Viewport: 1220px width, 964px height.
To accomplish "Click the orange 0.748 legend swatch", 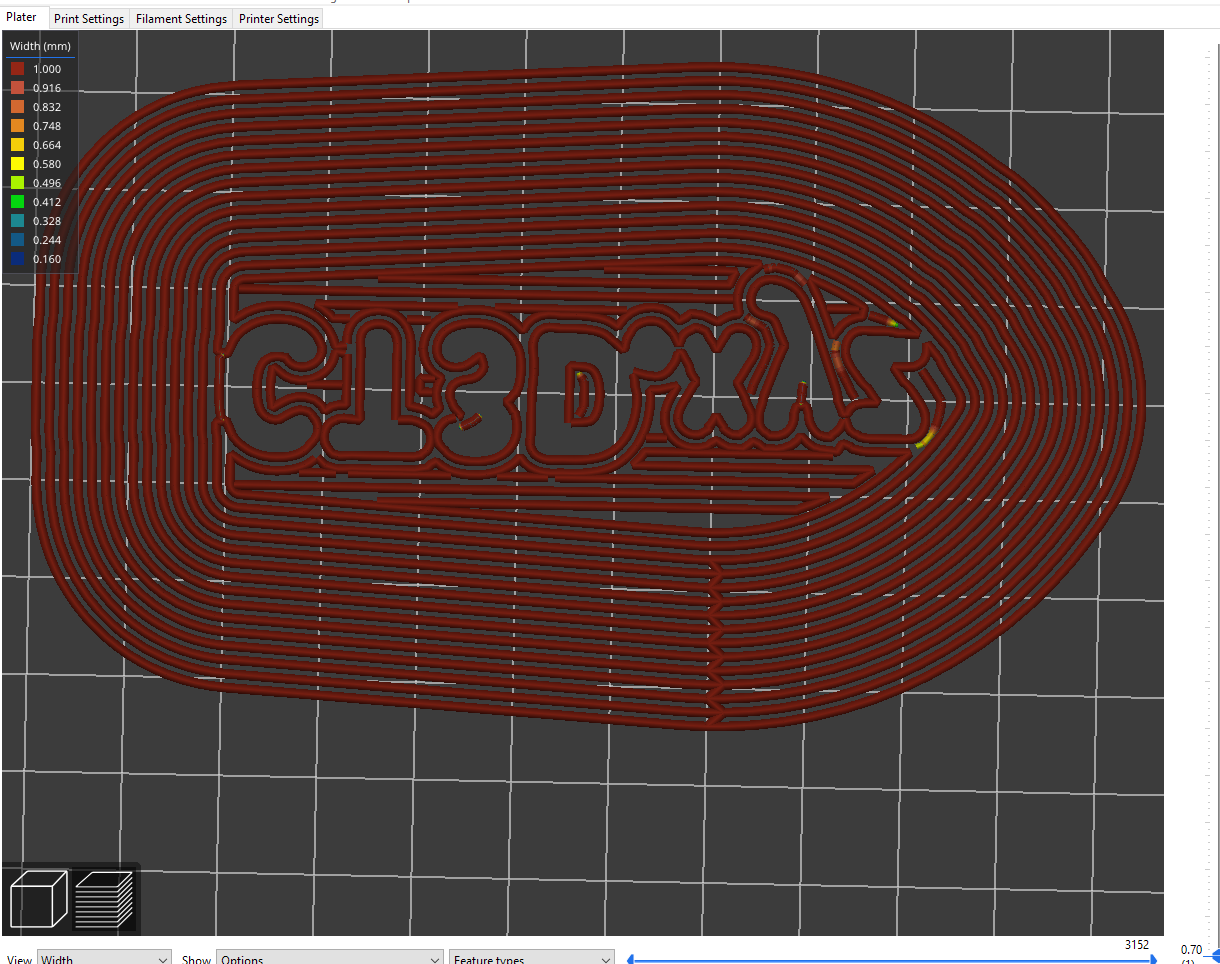I will 18,126.
